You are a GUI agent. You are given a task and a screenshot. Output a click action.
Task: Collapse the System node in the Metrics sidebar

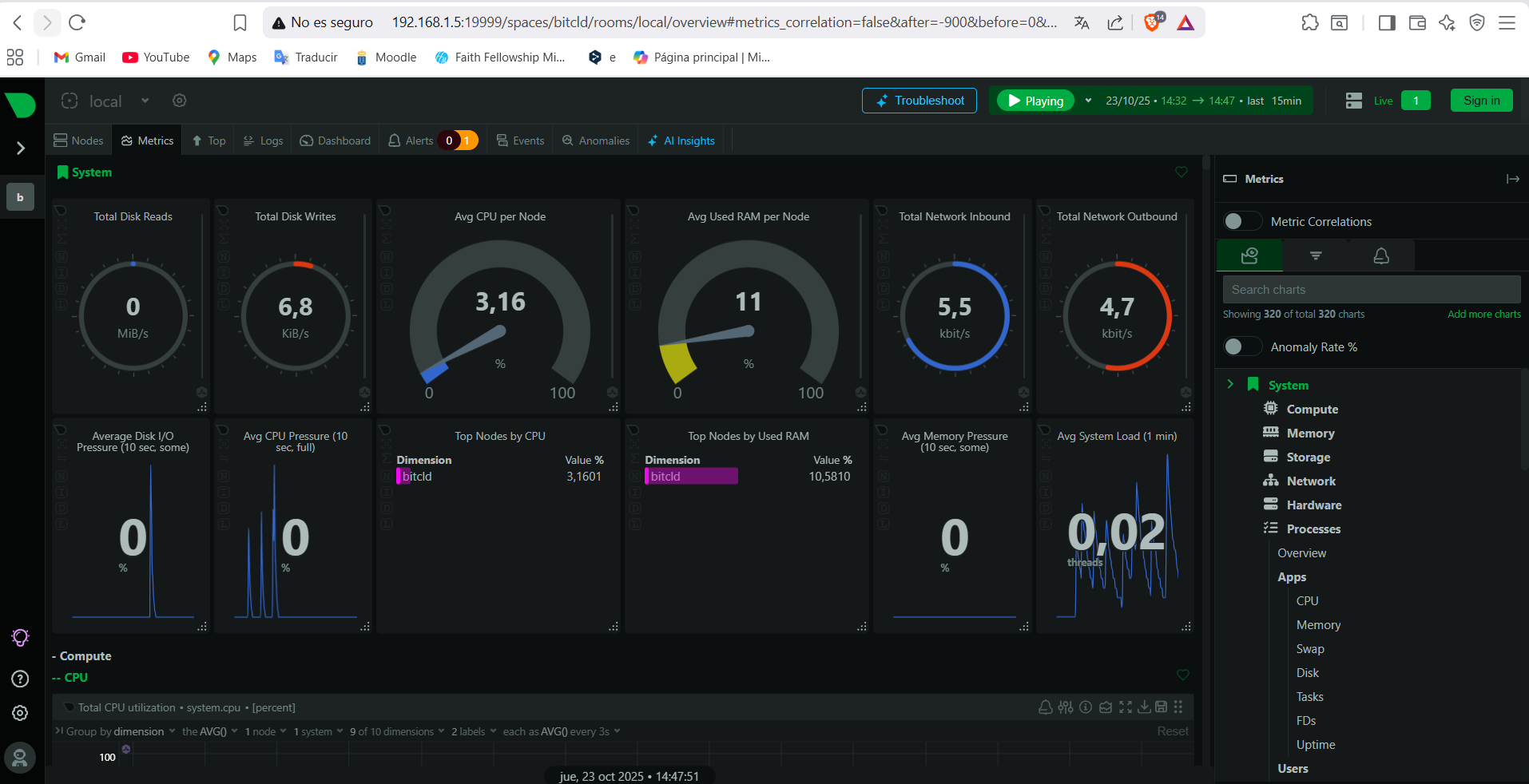click(x=1229, y=384)
